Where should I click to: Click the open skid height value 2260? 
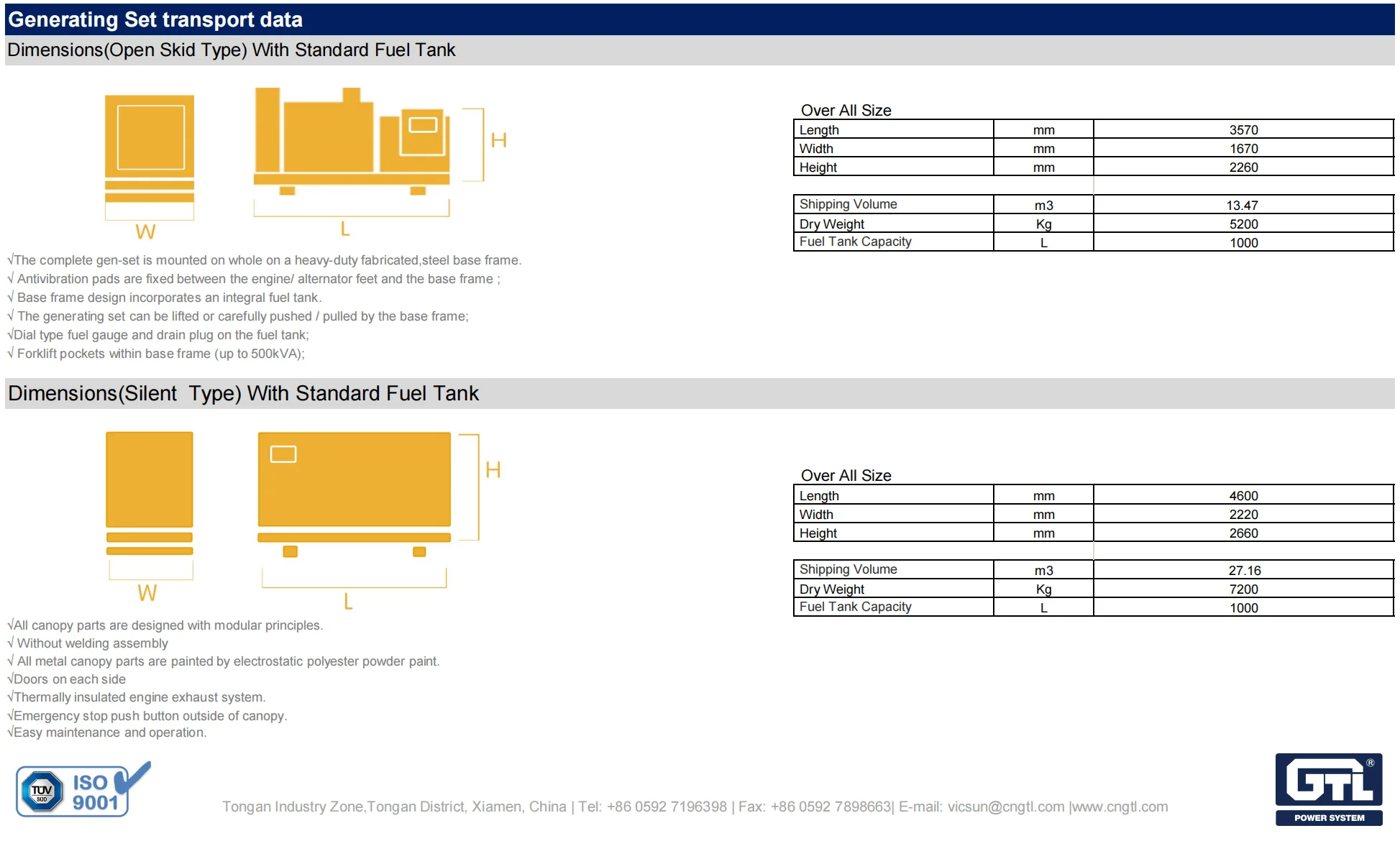[1243, 167]
